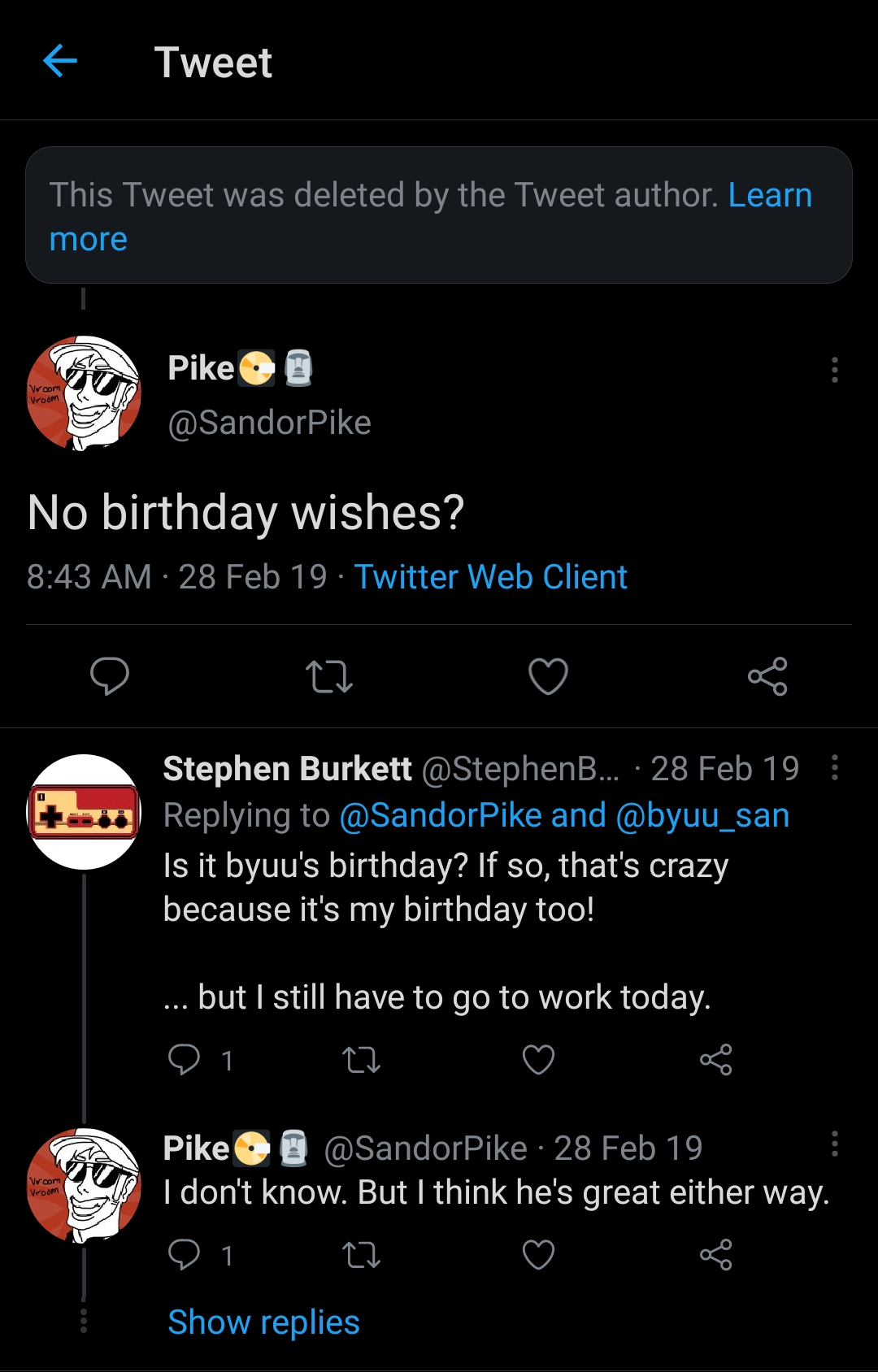This screenshot has height=1372, width=878.
Task: Retweet Pike's "I don't know" reply
Action: 361,1255
